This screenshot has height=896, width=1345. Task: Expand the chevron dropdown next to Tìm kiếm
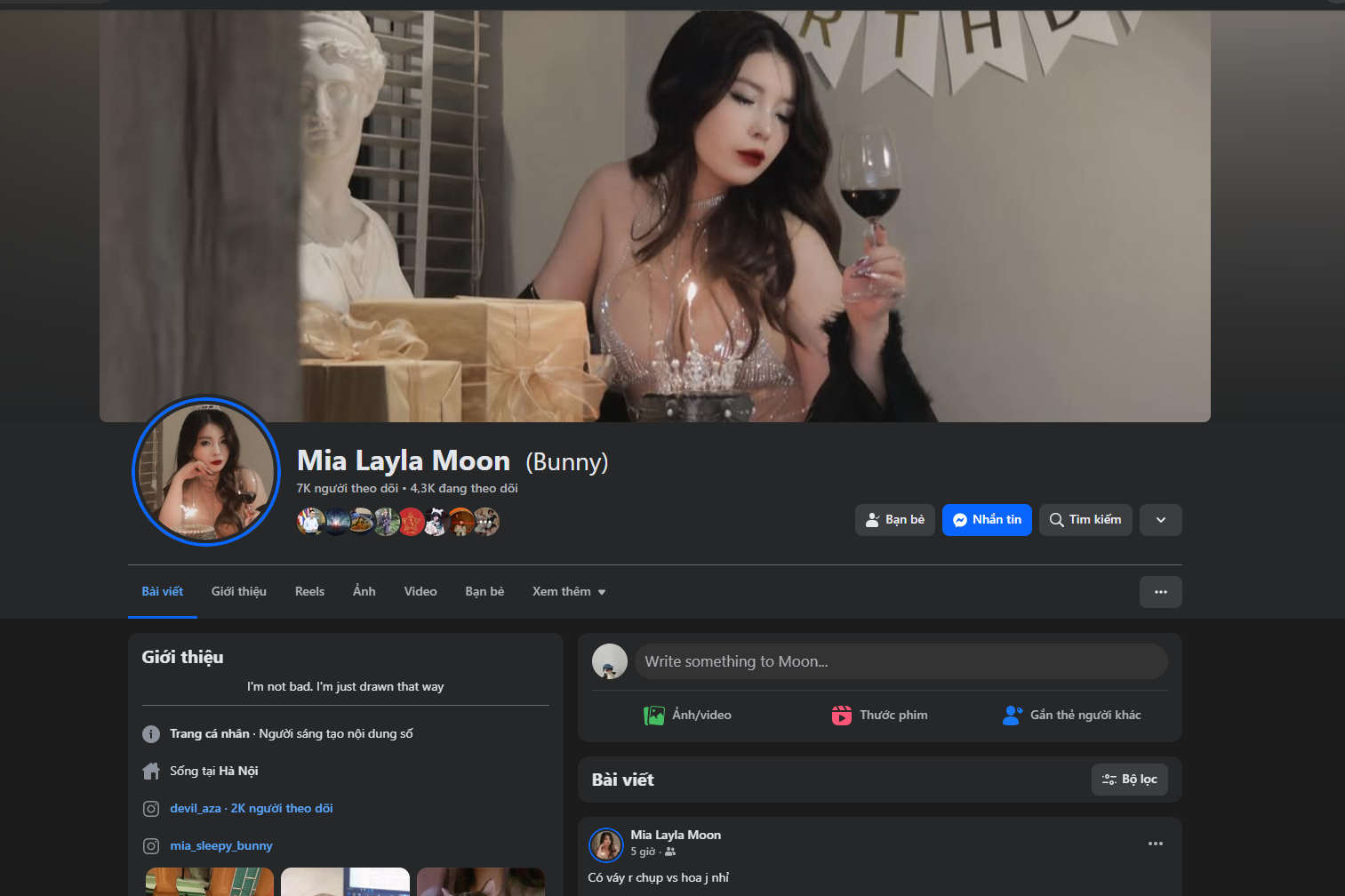(x=1160, y=520)
